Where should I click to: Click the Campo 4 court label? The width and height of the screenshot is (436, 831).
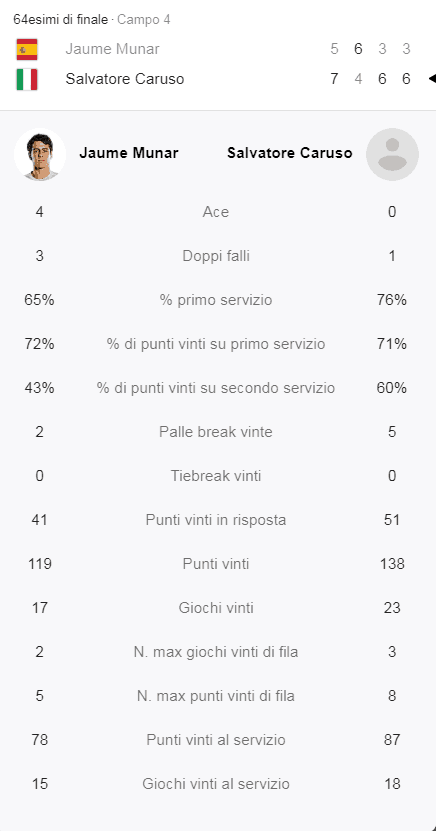click(144, 20)
